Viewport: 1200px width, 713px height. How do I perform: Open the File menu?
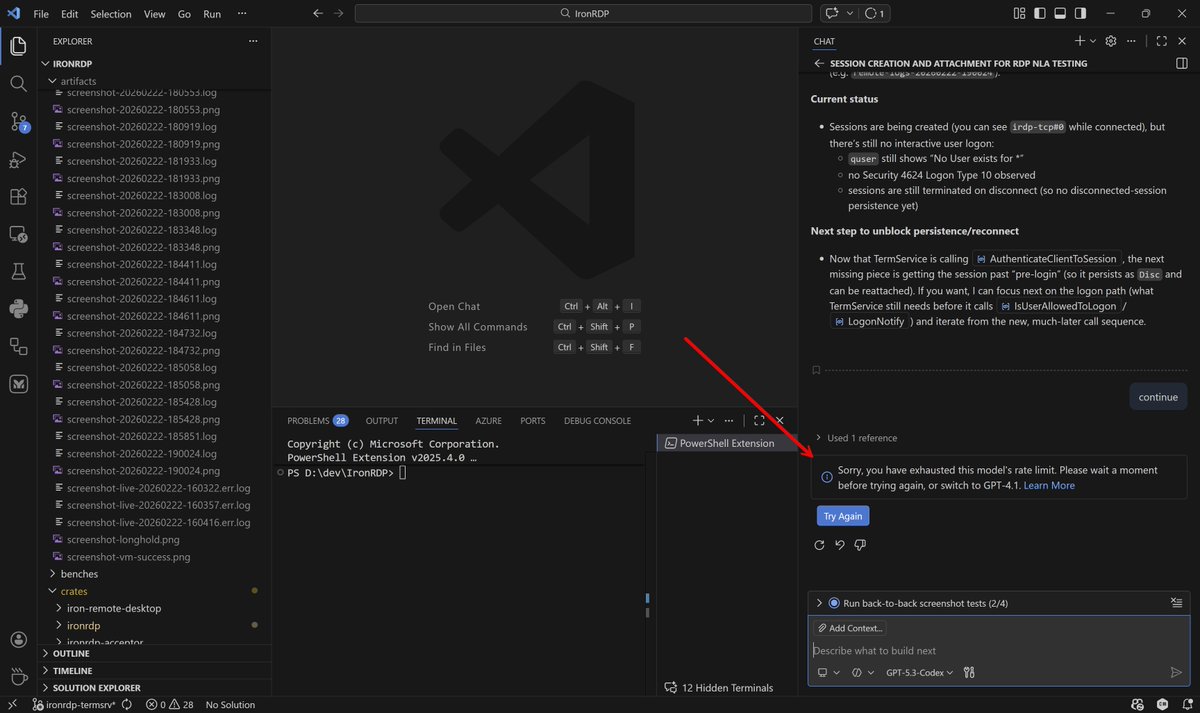(x=41, y=14)
